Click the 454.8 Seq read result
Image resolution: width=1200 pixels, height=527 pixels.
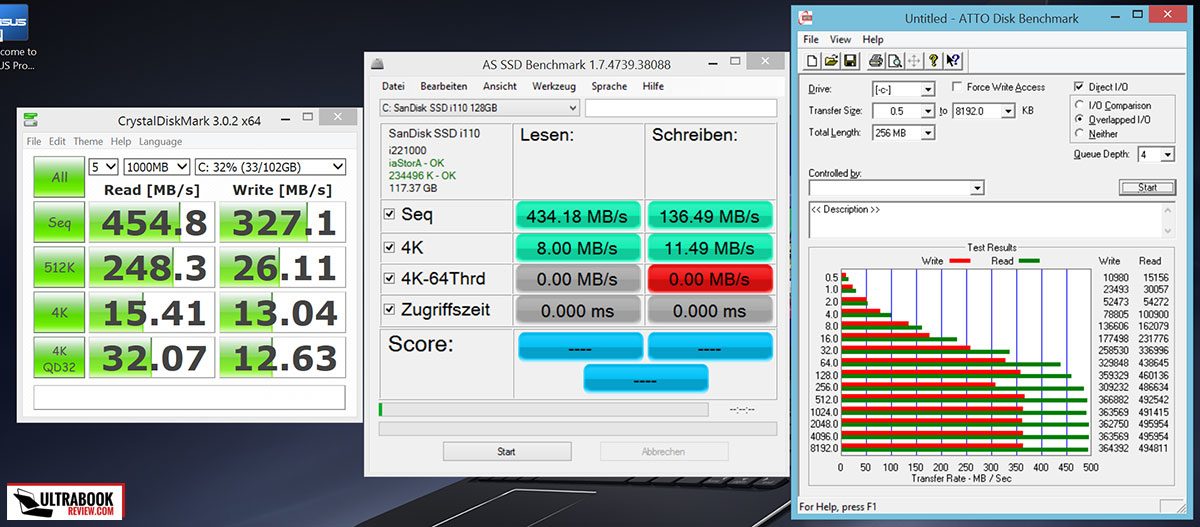point(152,223)
